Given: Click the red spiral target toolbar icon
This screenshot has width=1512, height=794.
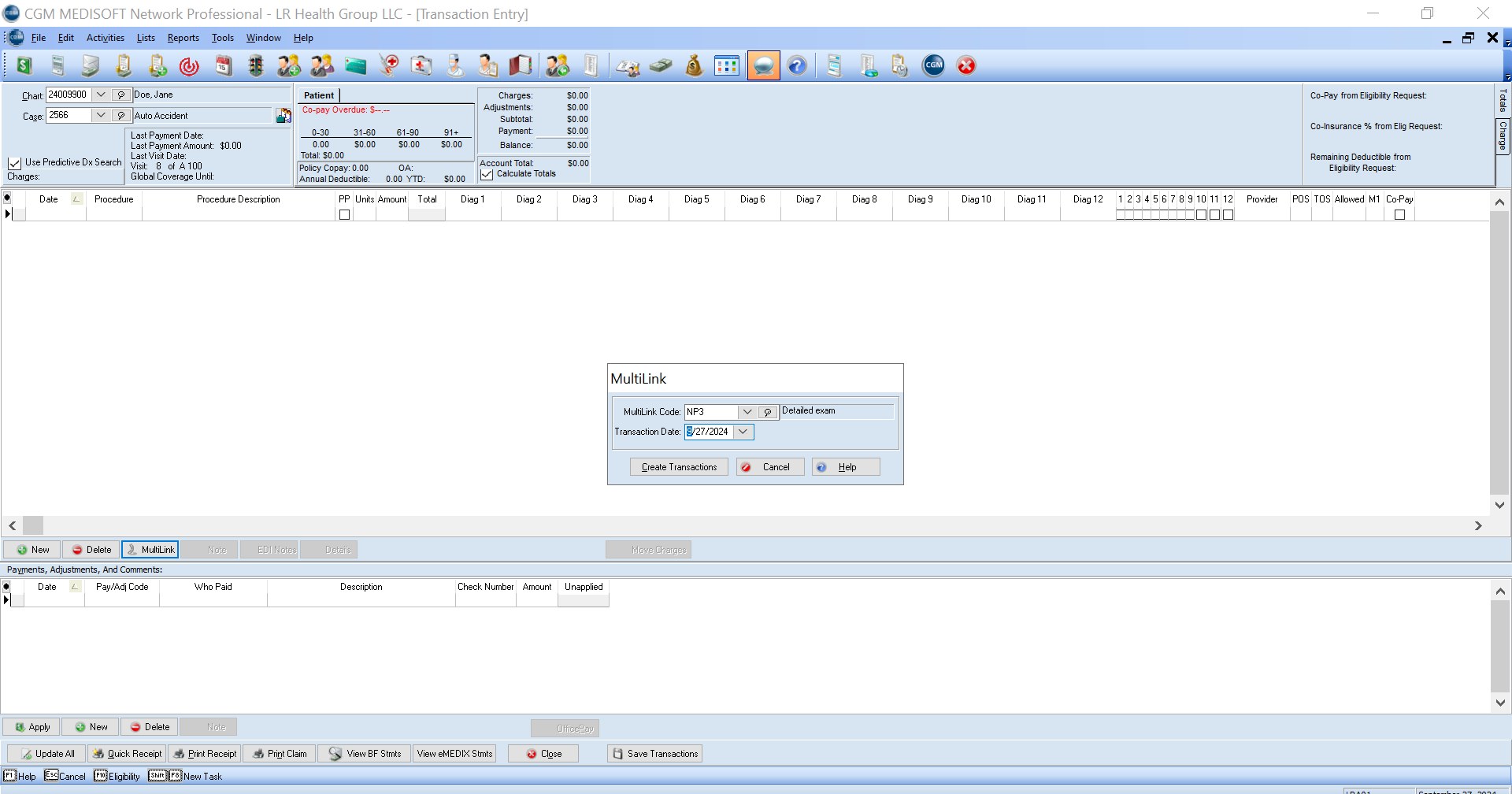Looking at the screenshot, I should (x=189, y=66).
